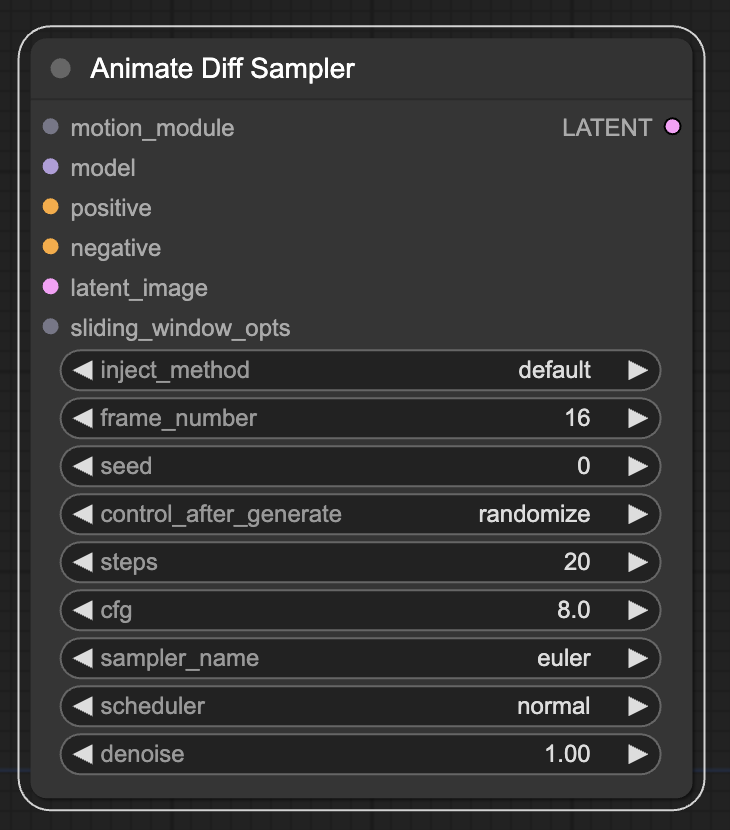Click the orange negative input socket
Screen dimensions: 730x830
(51, 248)
